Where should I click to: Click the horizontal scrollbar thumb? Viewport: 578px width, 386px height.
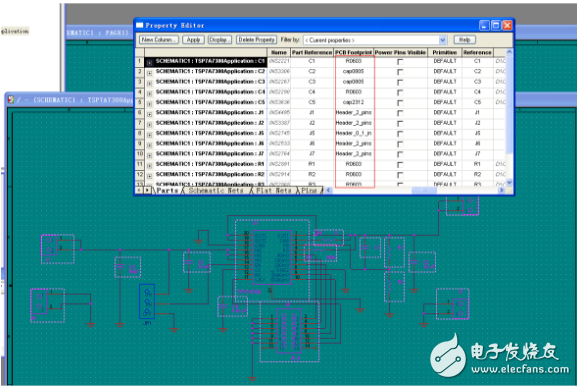[424, 190]
